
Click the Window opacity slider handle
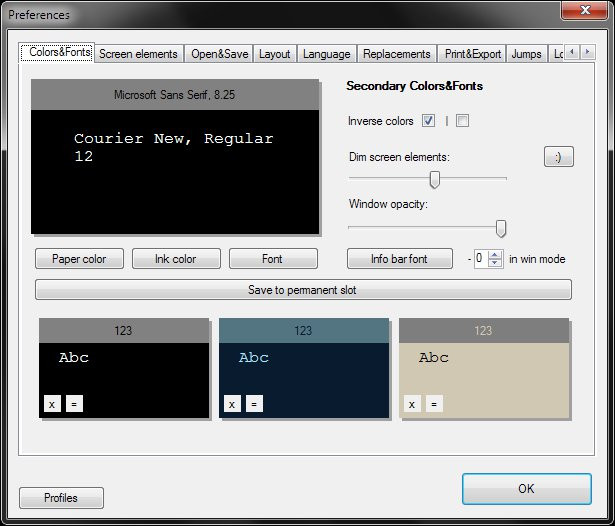500,228
